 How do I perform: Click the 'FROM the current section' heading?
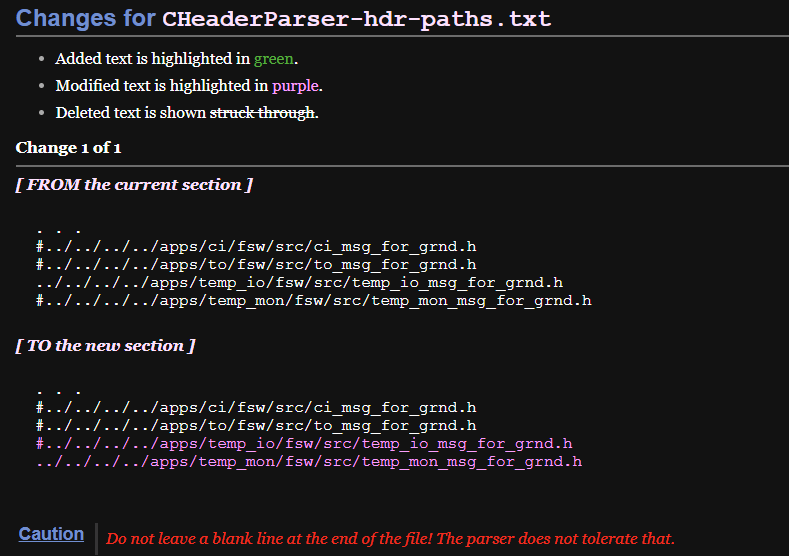click(134, 185)
